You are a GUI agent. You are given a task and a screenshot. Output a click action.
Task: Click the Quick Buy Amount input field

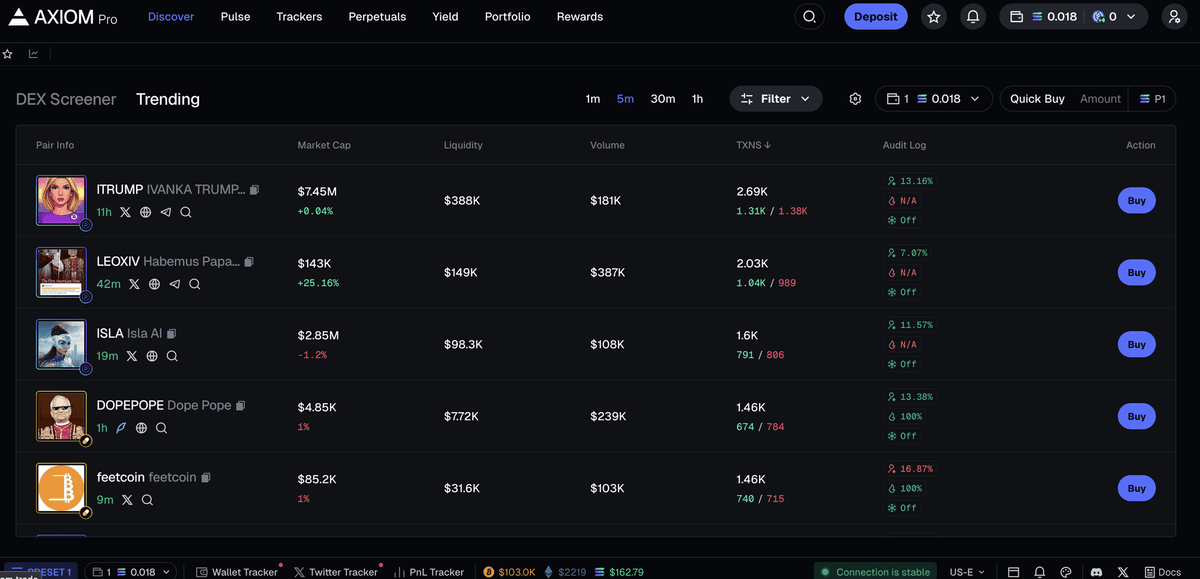pyautogui.click(x=1100, y=99)
